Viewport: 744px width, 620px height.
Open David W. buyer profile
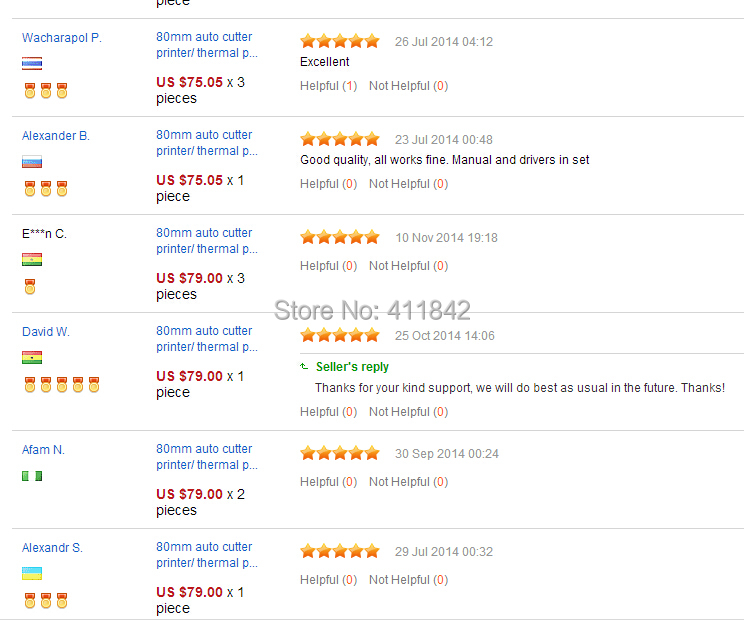pos(46,332)
